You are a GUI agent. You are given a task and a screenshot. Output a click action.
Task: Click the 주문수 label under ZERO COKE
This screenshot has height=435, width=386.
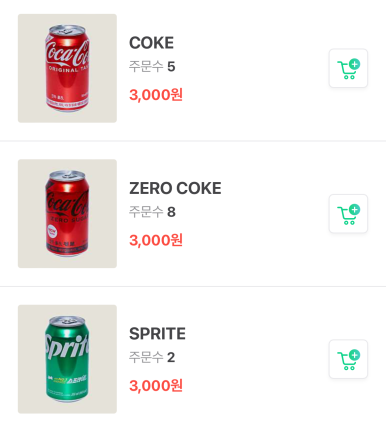[x=146, y=212]
